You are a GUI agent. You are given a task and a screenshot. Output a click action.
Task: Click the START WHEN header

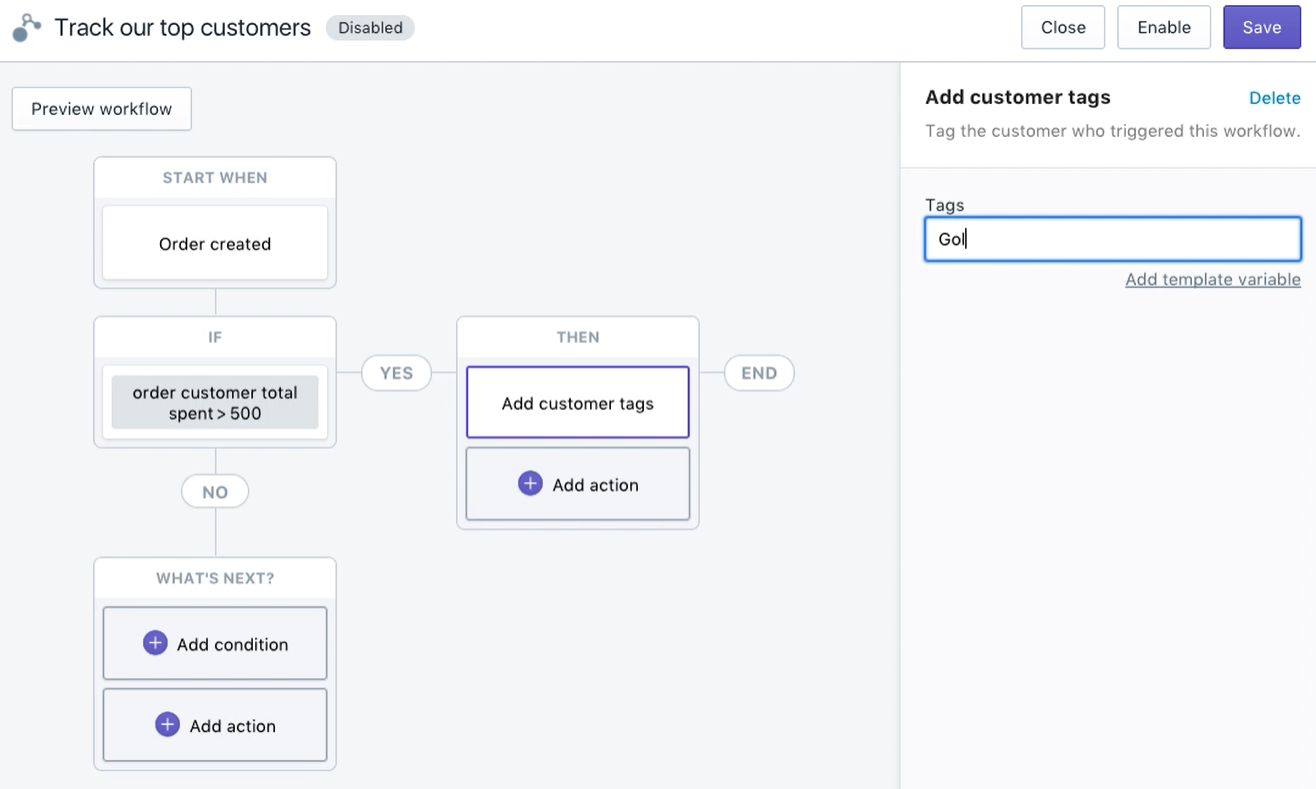click(x=215, y=178)
